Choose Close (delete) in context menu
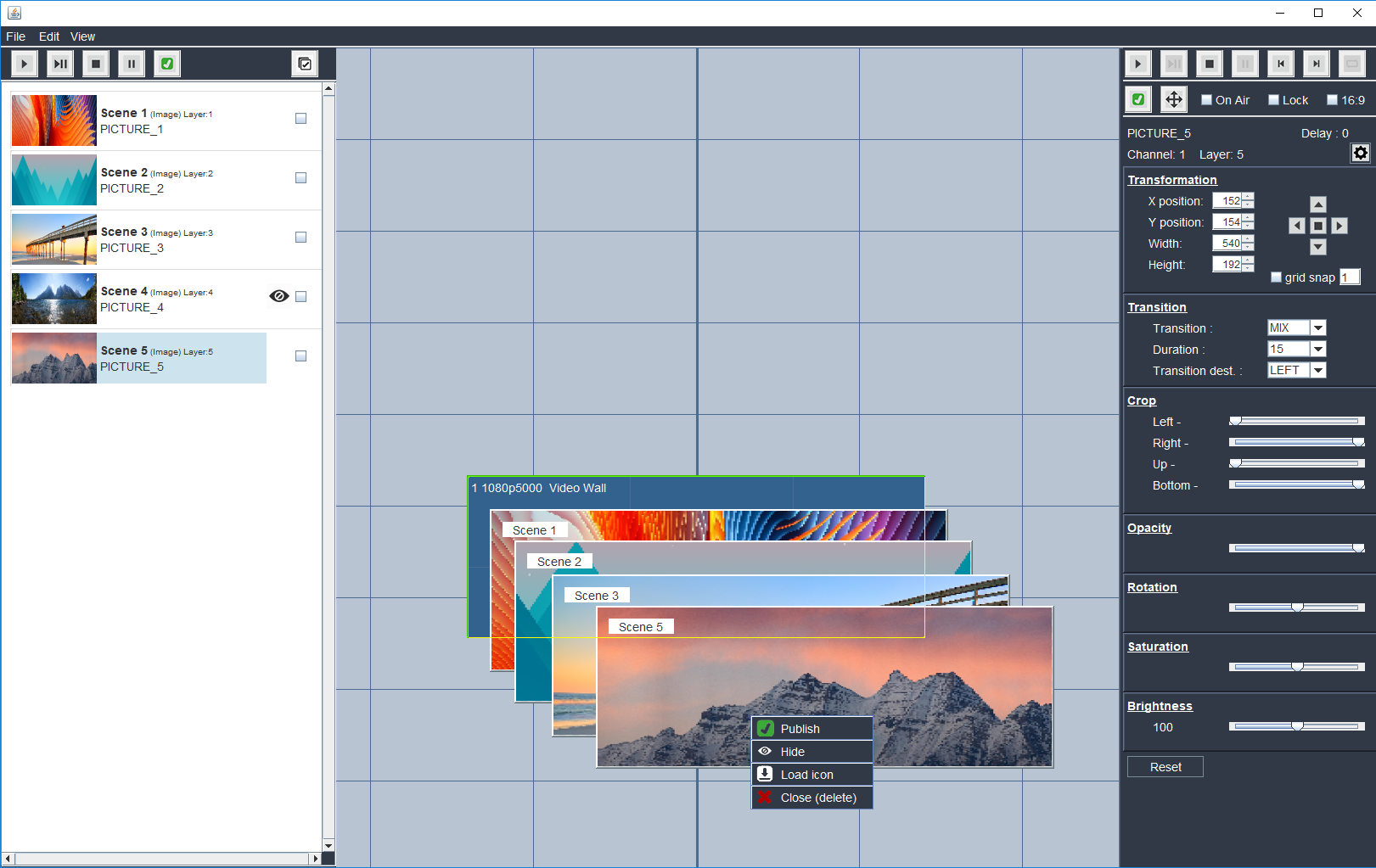The width and height of the screenshot is (1376, 868). 817,798
